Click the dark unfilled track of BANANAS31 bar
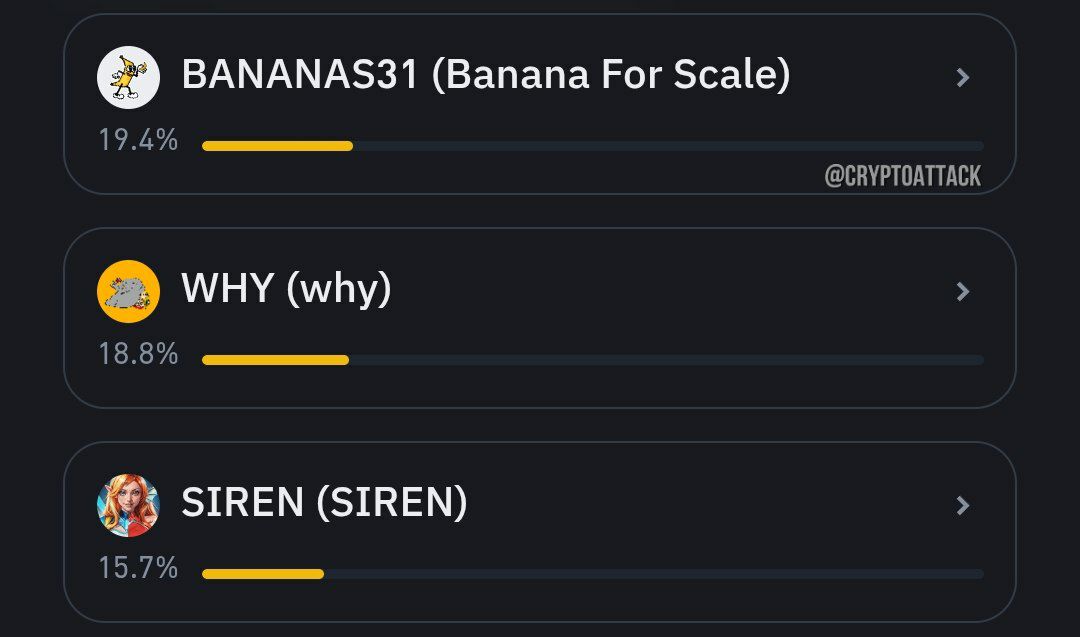The image size is (1080, 637). click(668, 146)
